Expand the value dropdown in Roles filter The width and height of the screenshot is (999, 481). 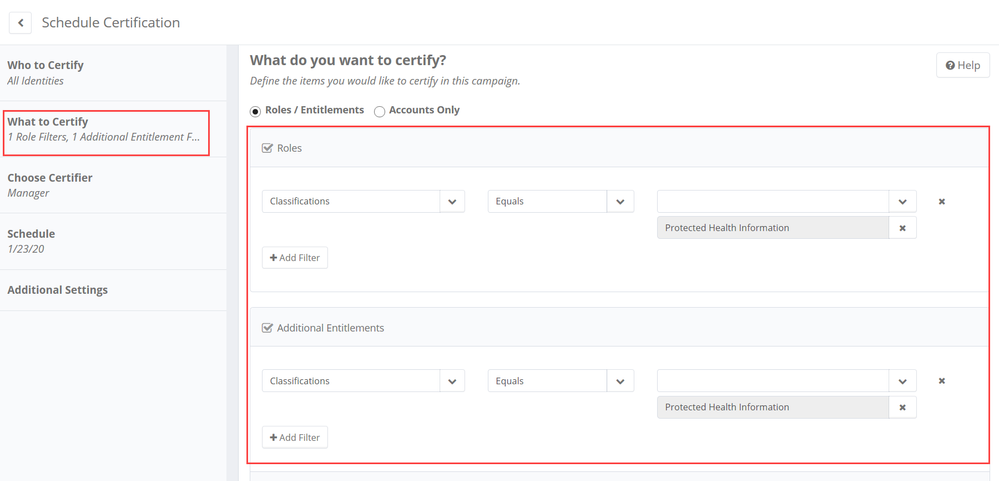(902, 202)
